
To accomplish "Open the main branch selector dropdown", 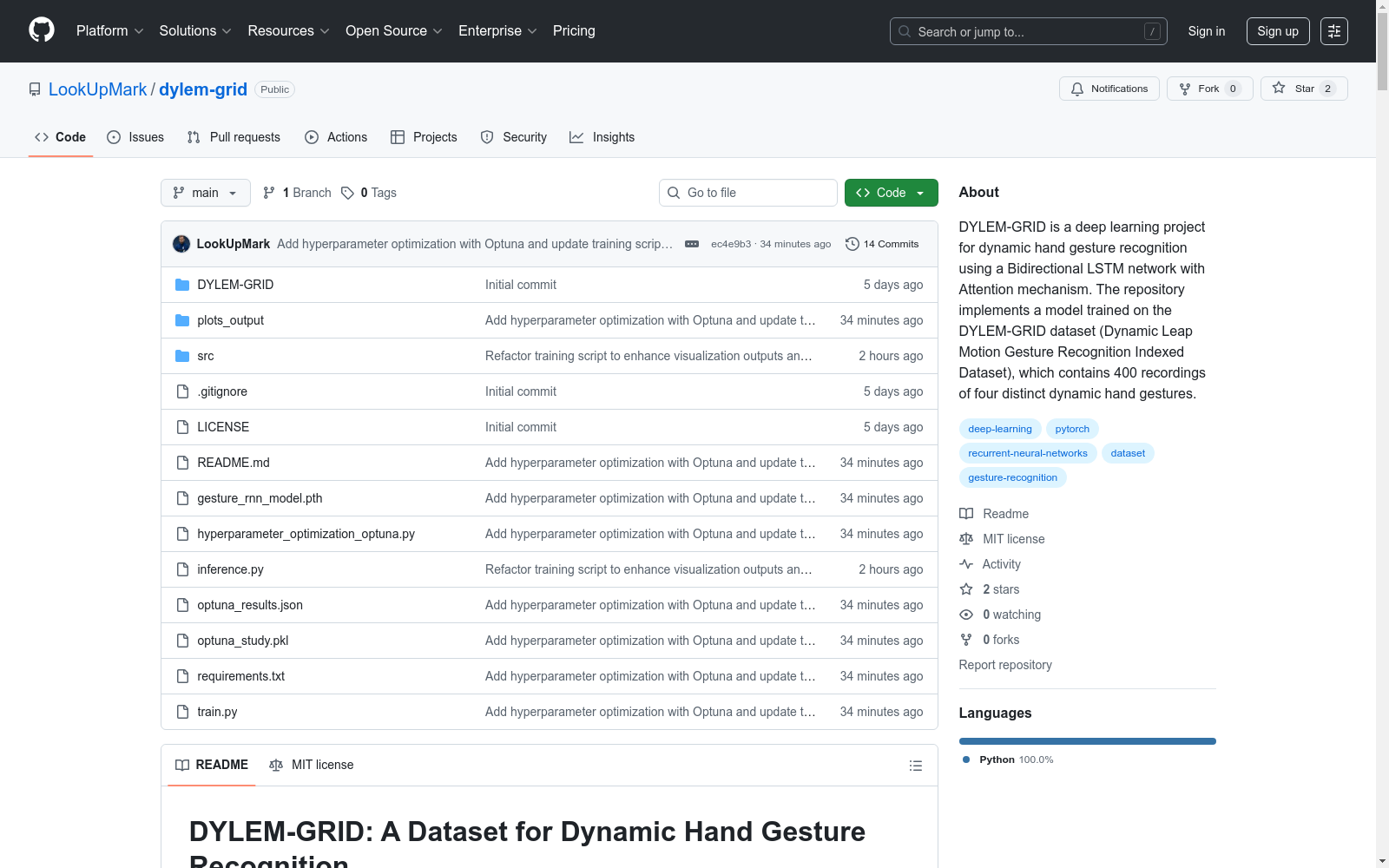I will (x=206, y=193).
